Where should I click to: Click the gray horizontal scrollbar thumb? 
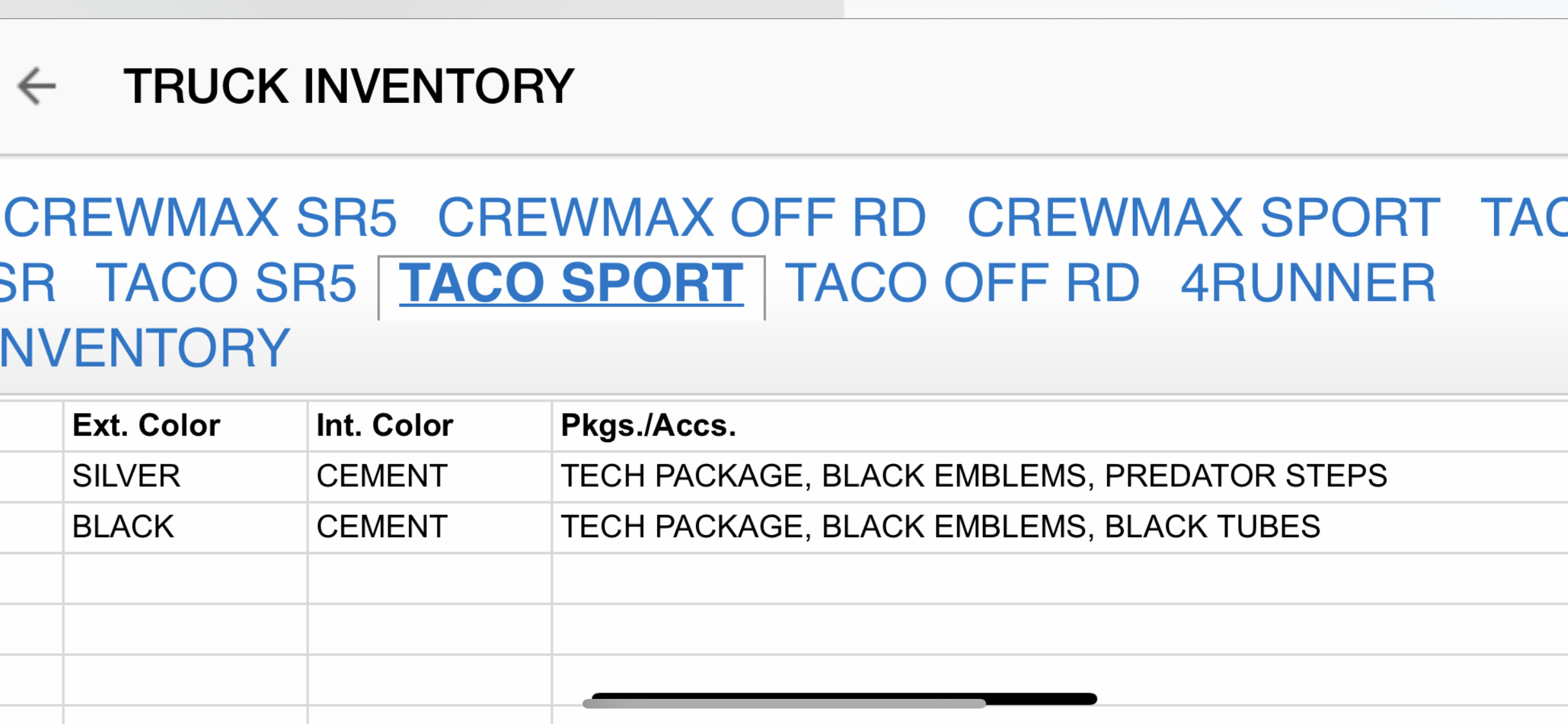(784, 703)
